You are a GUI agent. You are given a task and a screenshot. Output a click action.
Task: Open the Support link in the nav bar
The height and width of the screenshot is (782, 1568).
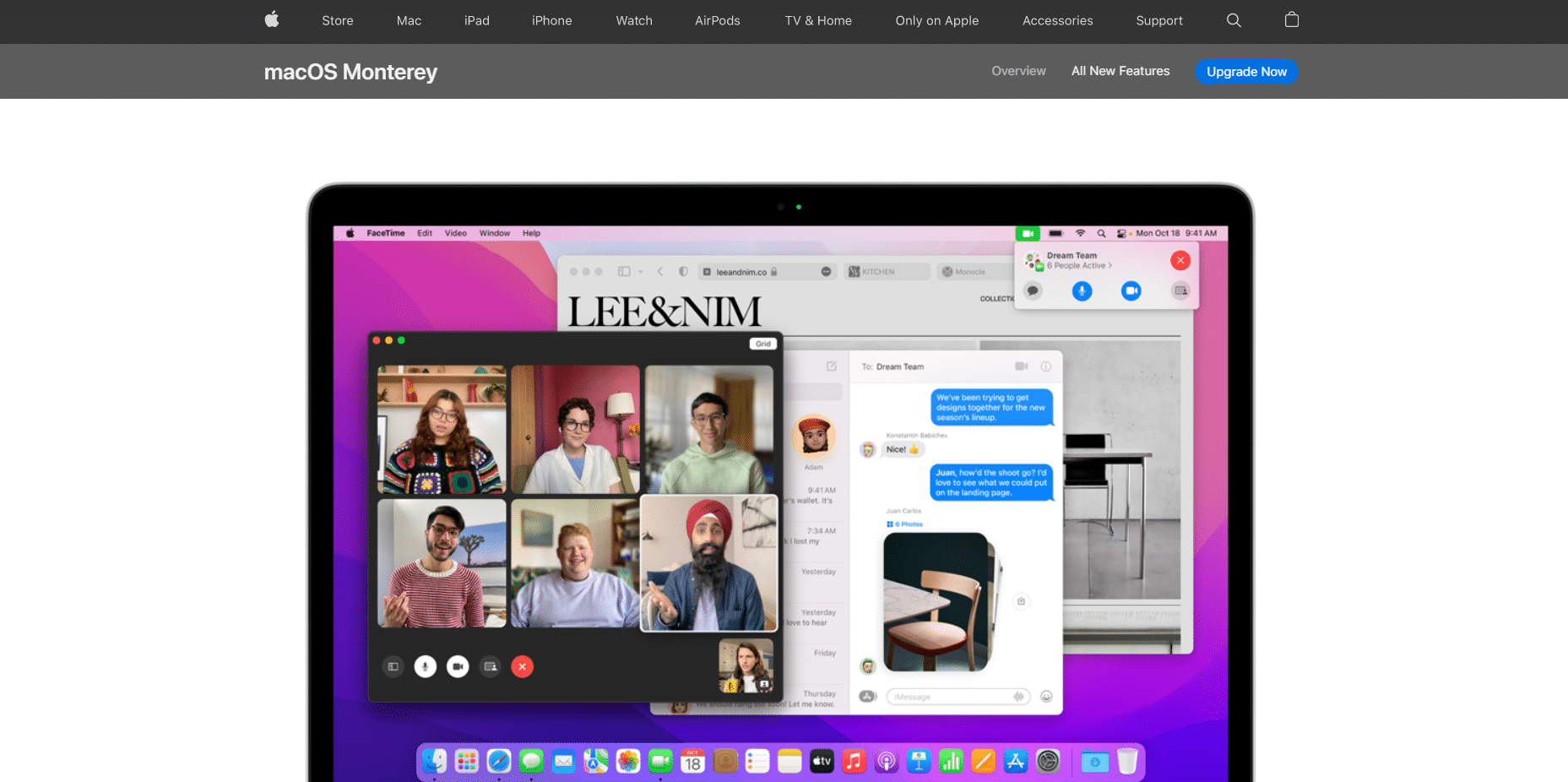1159,20
